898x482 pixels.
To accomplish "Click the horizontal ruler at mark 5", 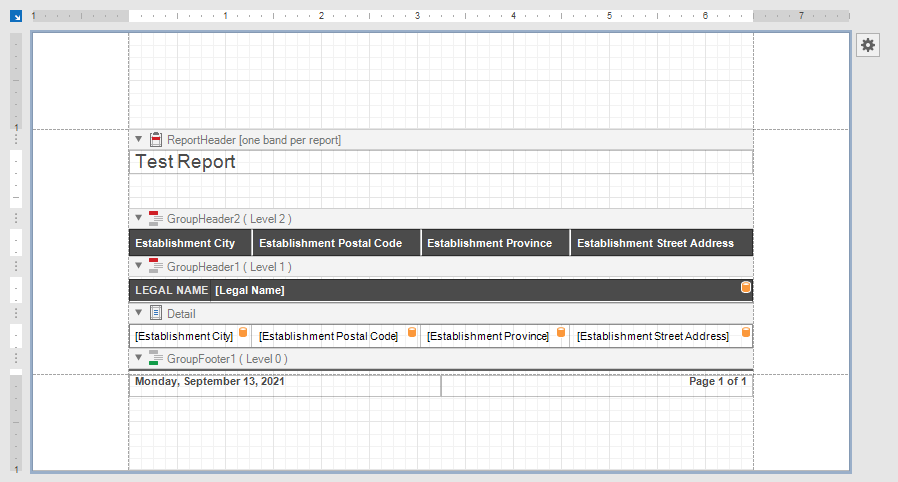I will coord(609,16).
